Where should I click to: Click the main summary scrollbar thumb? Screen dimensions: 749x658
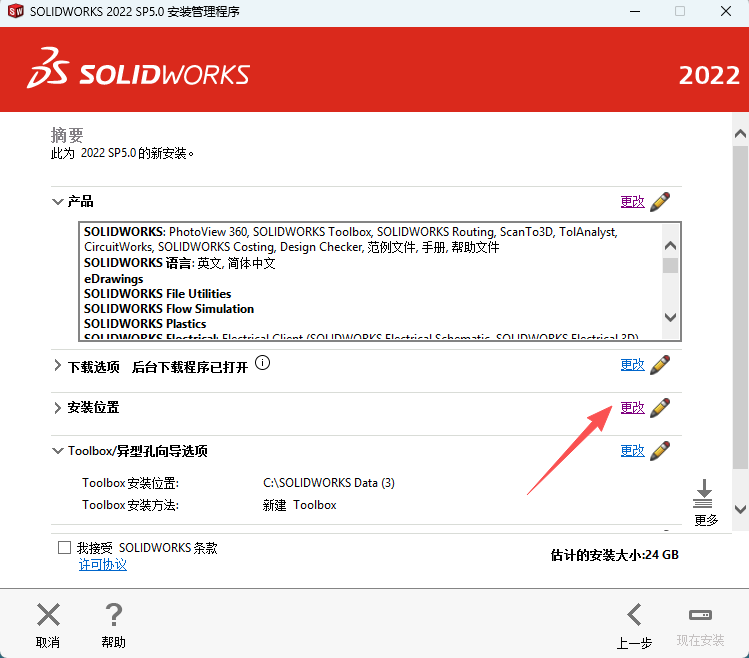coord(740,307)
